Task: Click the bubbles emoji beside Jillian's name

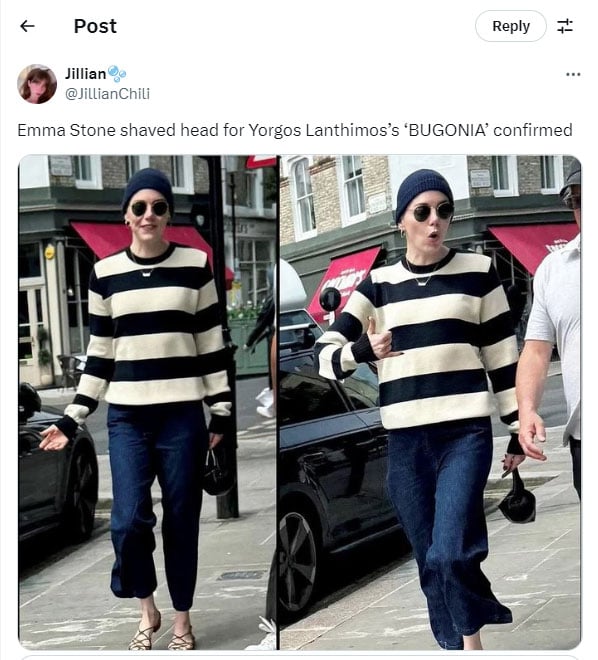Action: 117,74
